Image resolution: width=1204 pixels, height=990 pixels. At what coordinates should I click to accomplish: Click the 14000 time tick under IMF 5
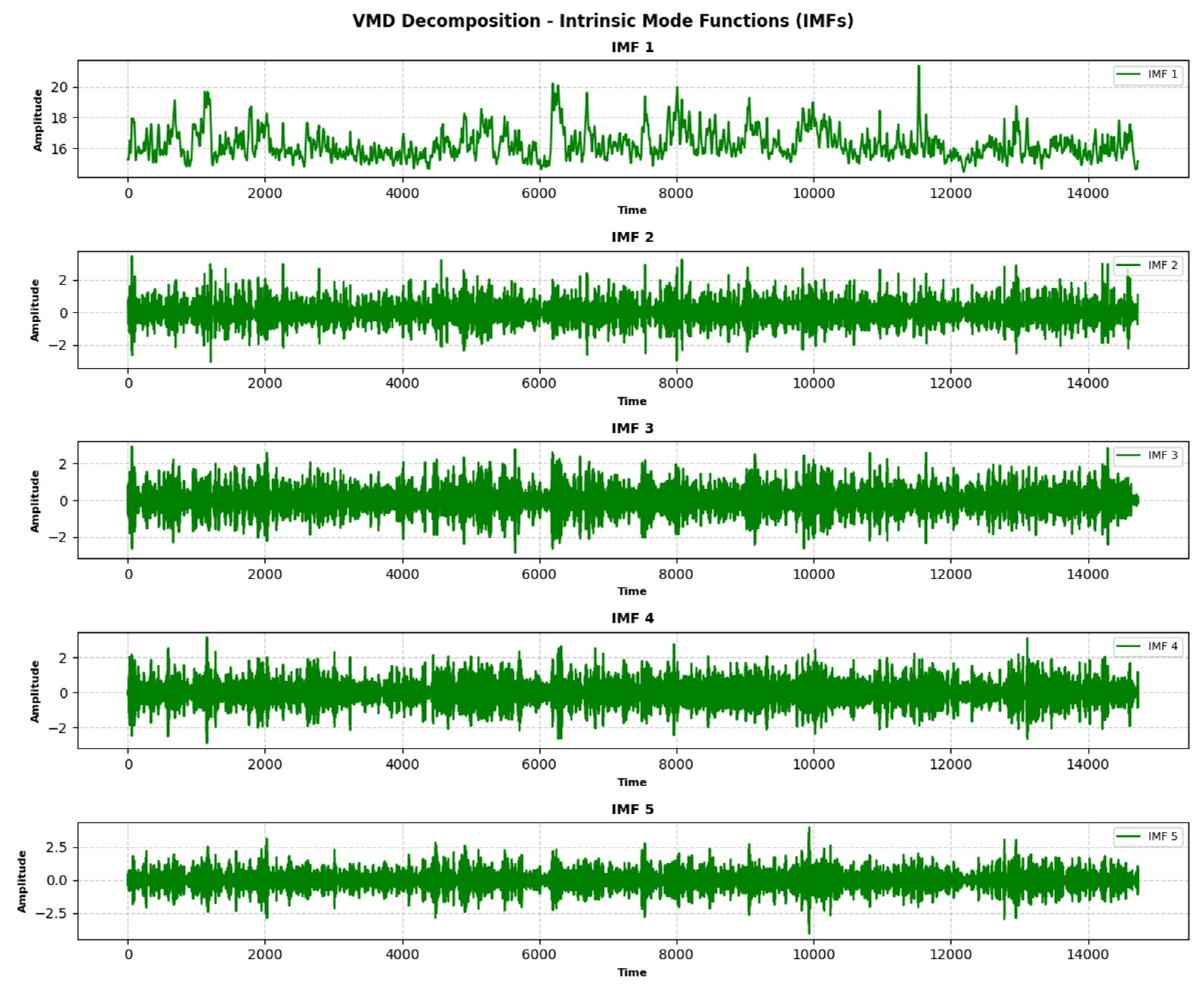[x=1088, y=954]
